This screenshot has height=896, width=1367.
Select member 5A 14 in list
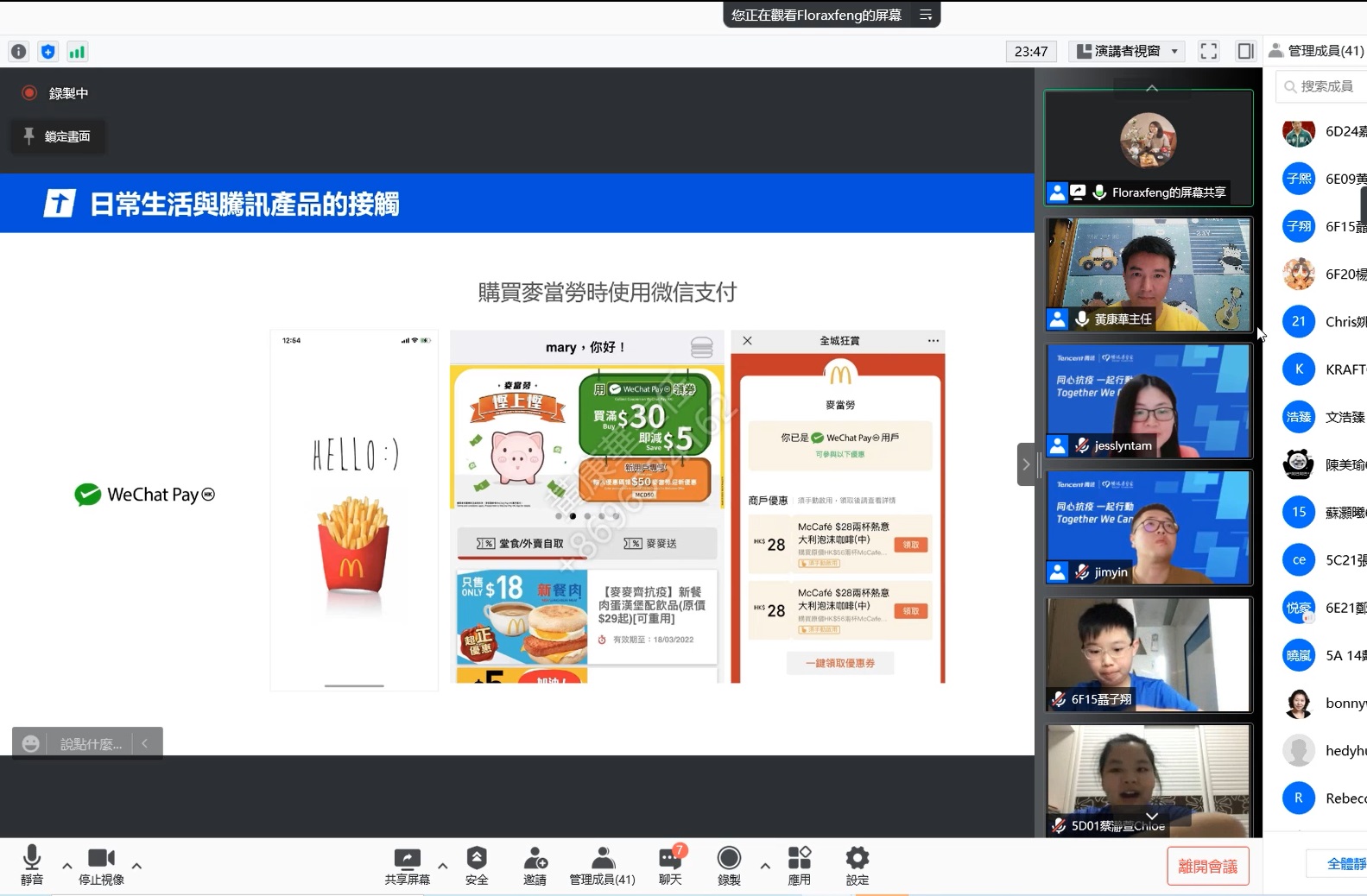coord(1321,655)
